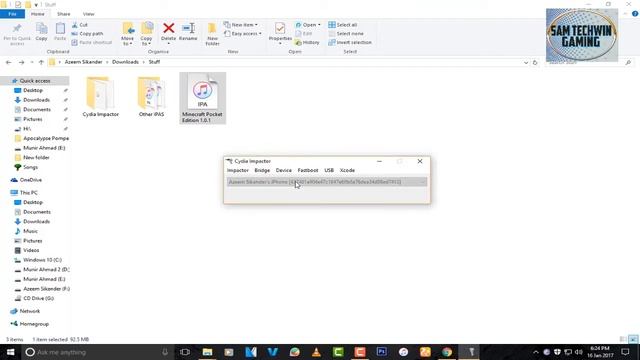Open Google Chrome from the taskbar
The image size is (640, 360).
(447, 352)
